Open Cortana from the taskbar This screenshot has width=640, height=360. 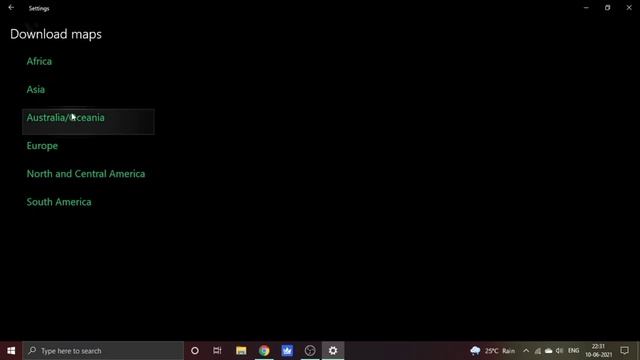pyautogui.click(x=195, y=351)
